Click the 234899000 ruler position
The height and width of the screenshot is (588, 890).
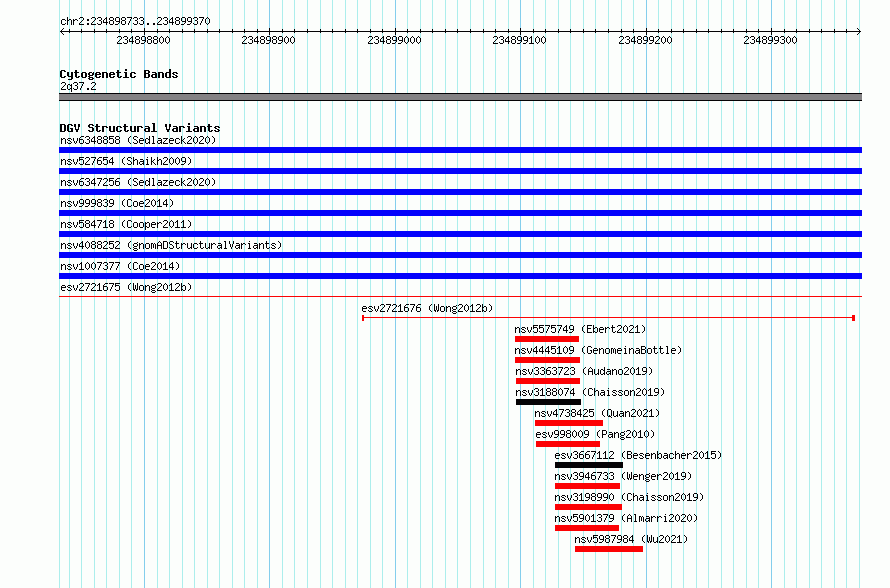394,40
